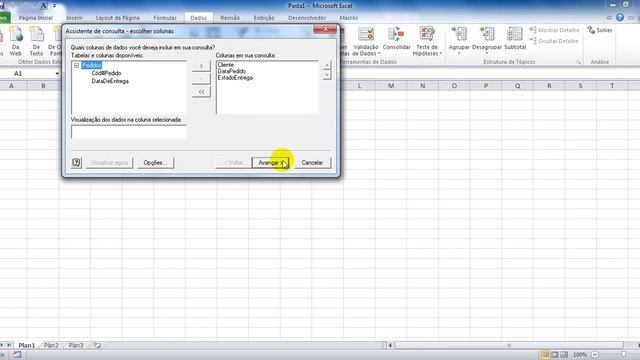The height and width of the screenshot is (360, 640).
Task: Select column M header
Action: pyautogui.click(x=391, y=86)
